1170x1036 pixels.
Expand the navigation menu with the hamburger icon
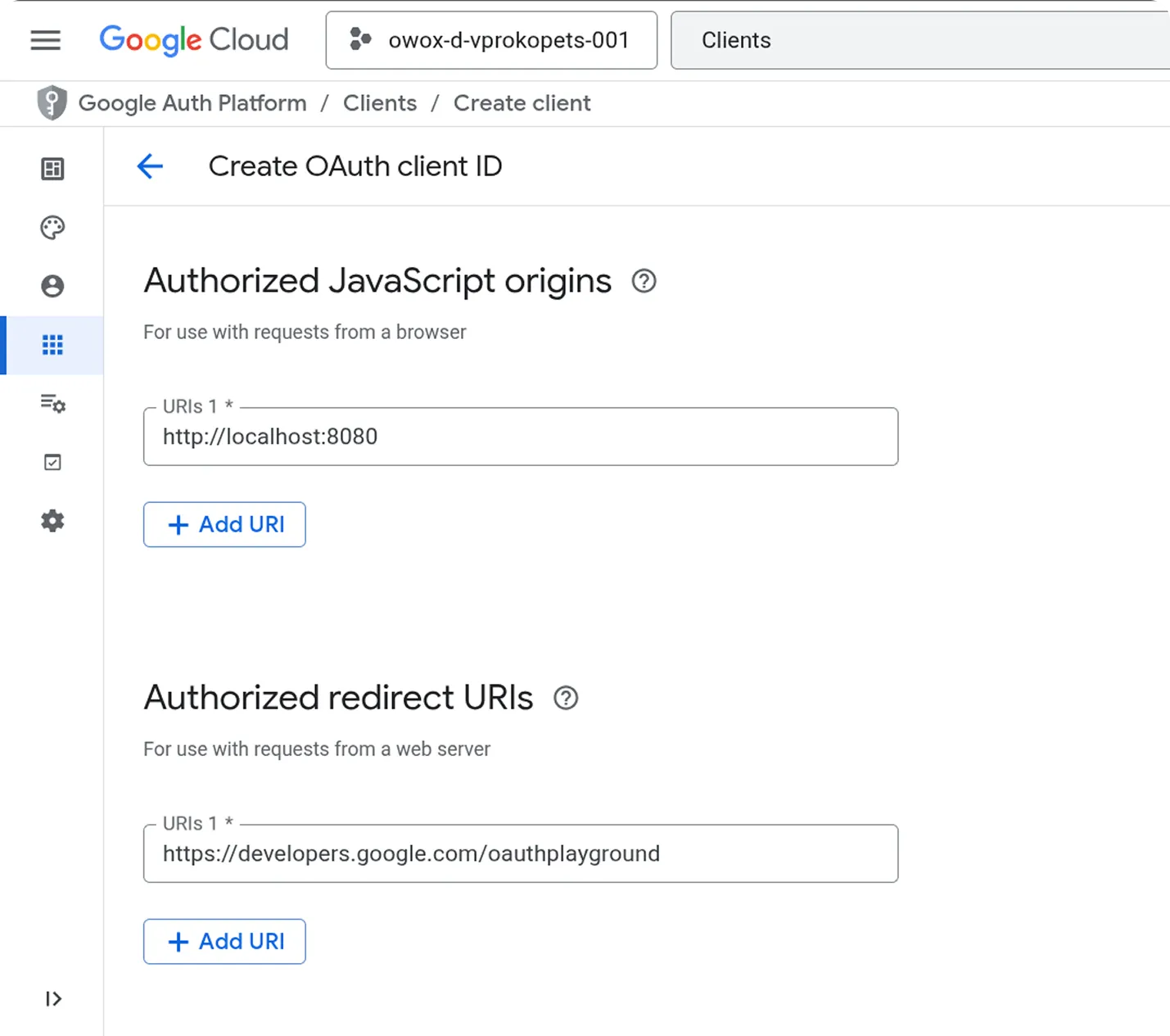point(45,40)
